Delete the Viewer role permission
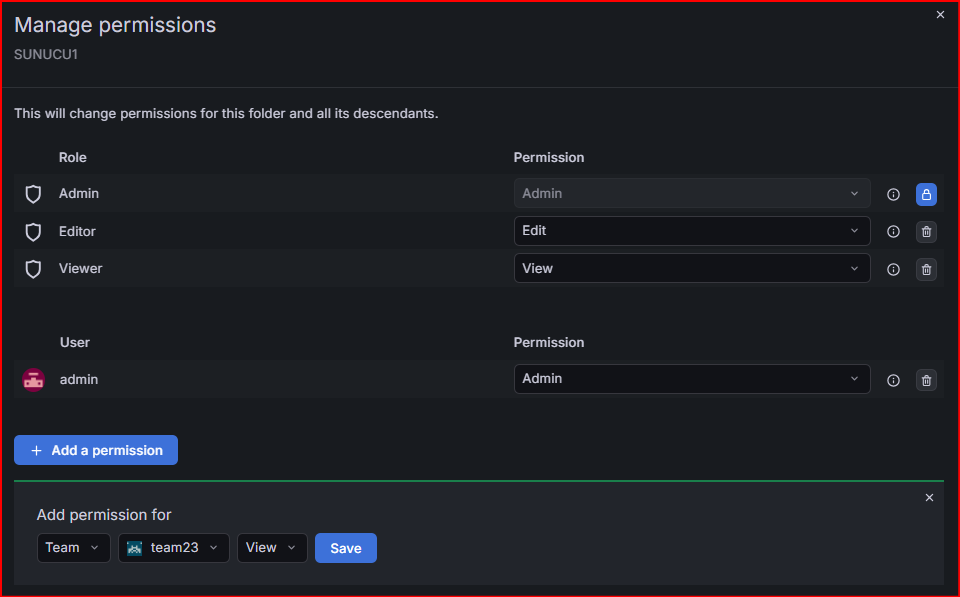Viewport: 960px width, 597px height. pyautogui.click(x=926, y=269)
